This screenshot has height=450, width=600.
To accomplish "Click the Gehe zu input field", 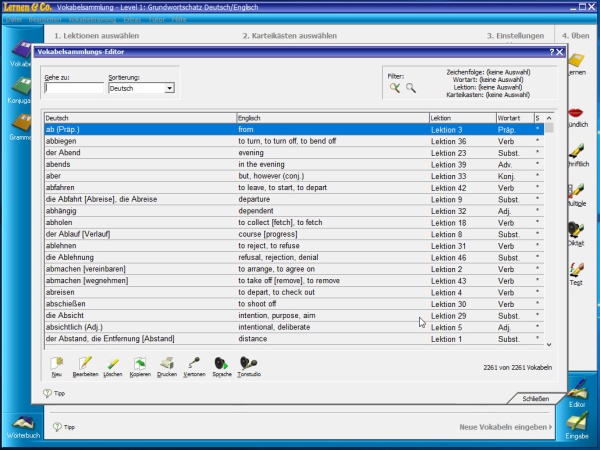I will 74,88.
